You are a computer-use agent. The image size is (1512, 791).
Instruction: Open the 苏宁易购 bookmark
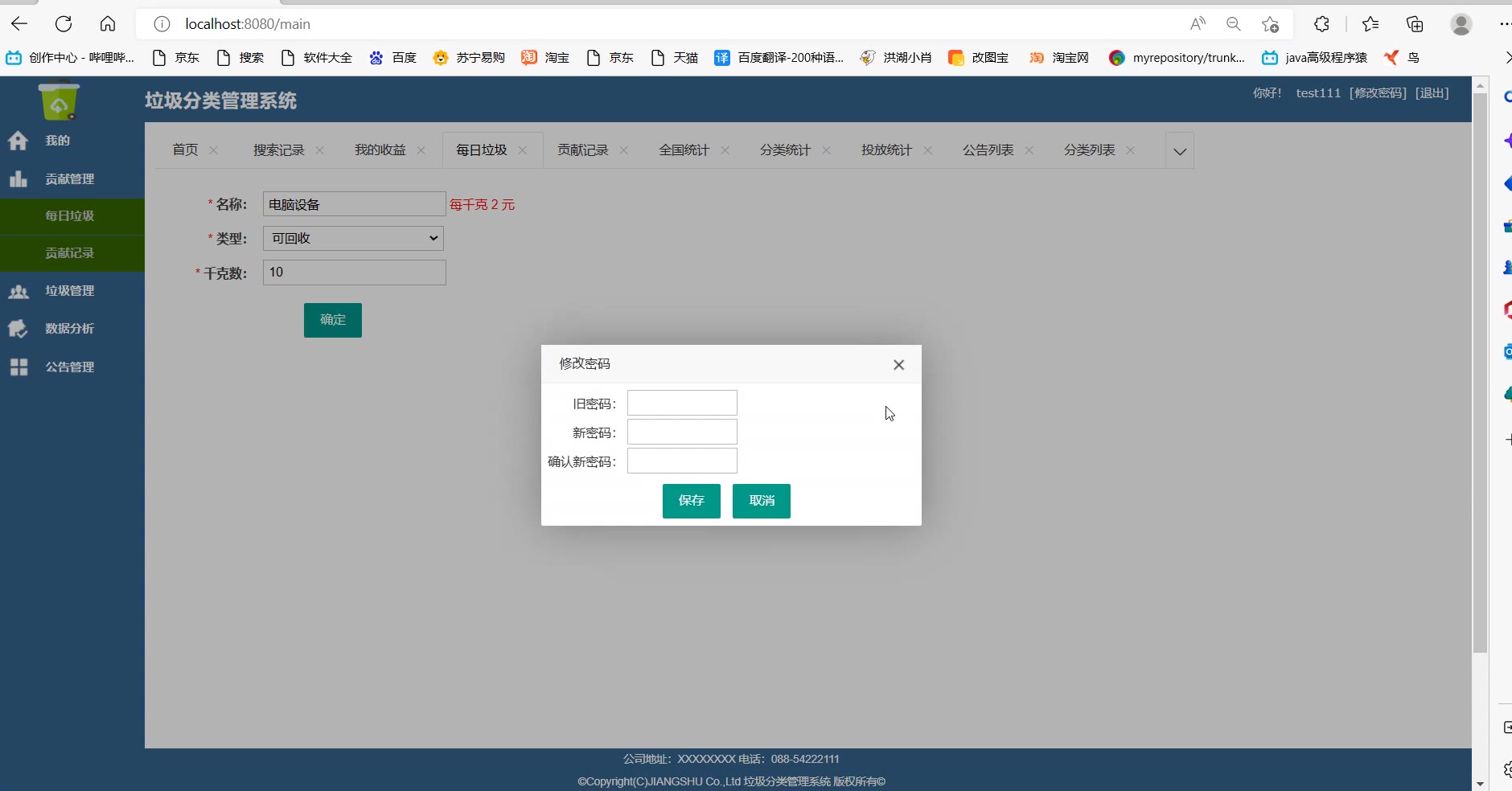click(469, 58)
